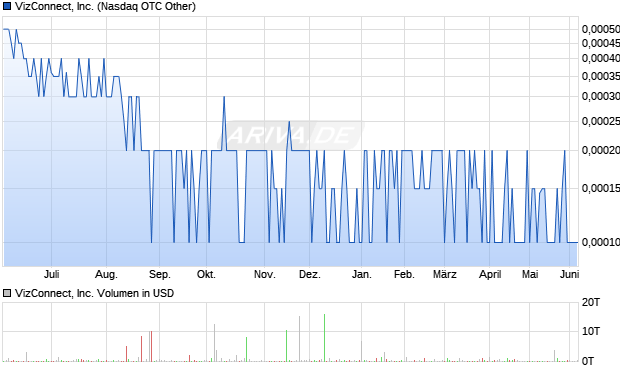The height and width of the screenshot is (371, 620).
Task: Click the 'März' month axis label
Action: click(445, 274)
